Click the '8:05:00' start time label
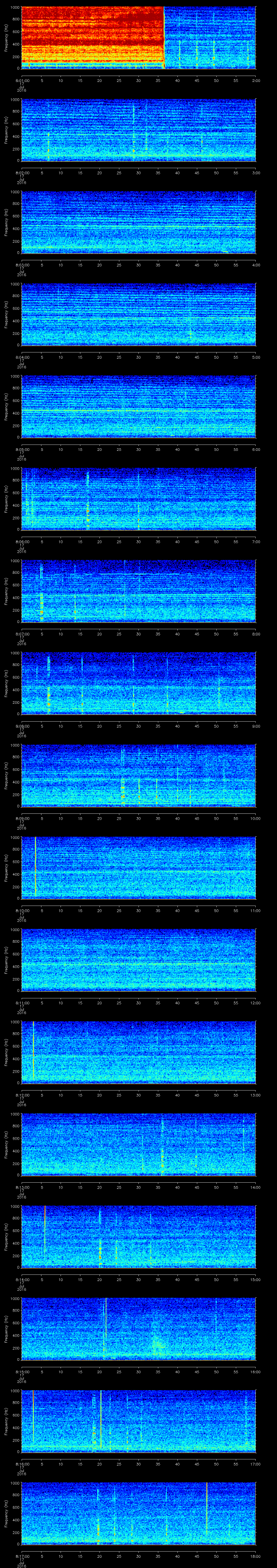Screen dimensions: 277x1568 [22, 449]
